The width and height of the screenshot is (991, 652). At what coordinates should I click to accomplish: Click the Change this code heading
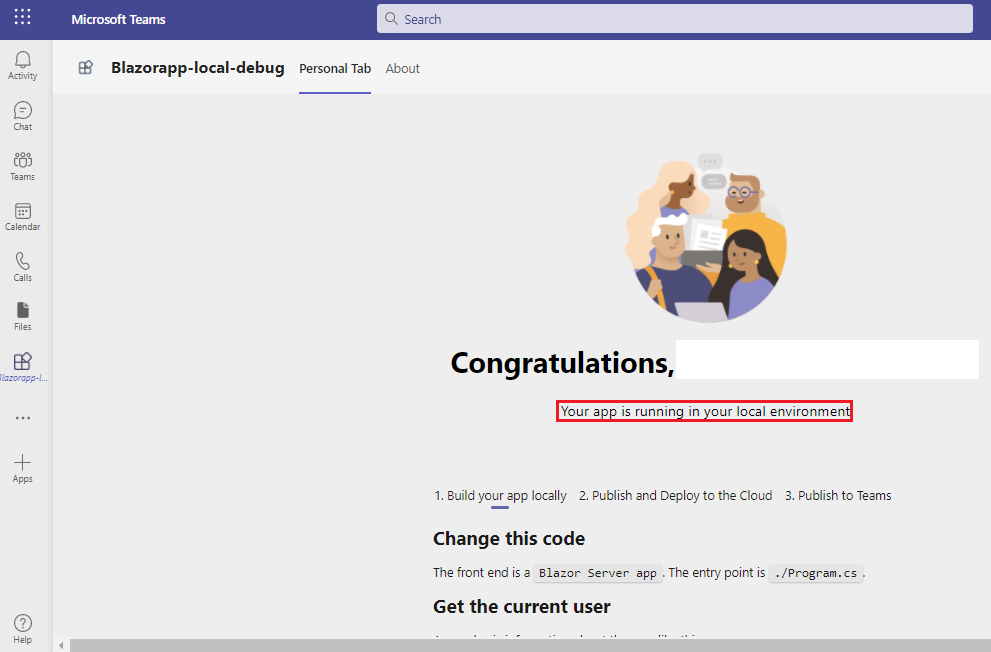pos(509,539)
